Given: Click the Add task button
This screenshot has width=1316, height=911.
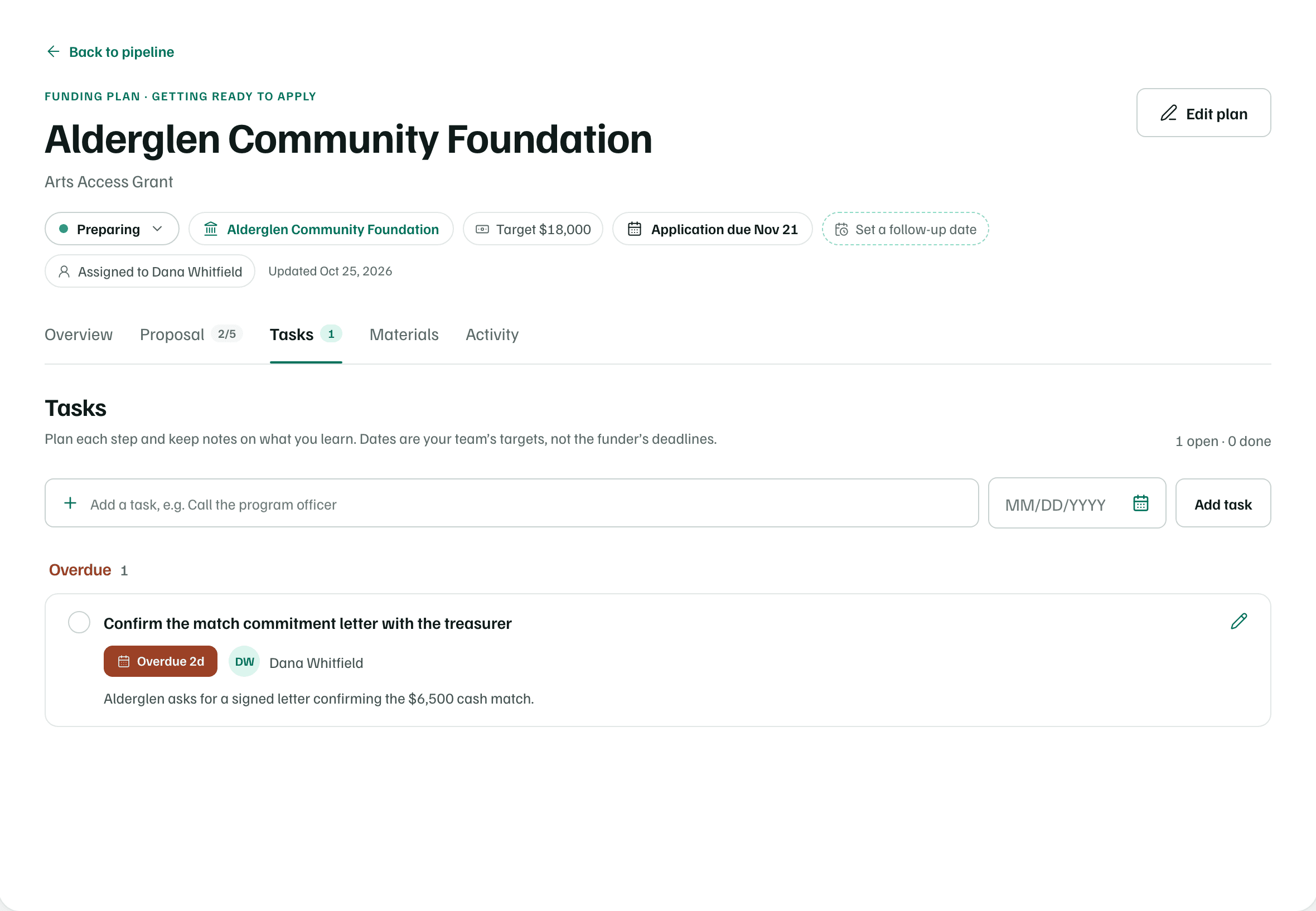Looking at the screenshot, I should pos(1223,503).
